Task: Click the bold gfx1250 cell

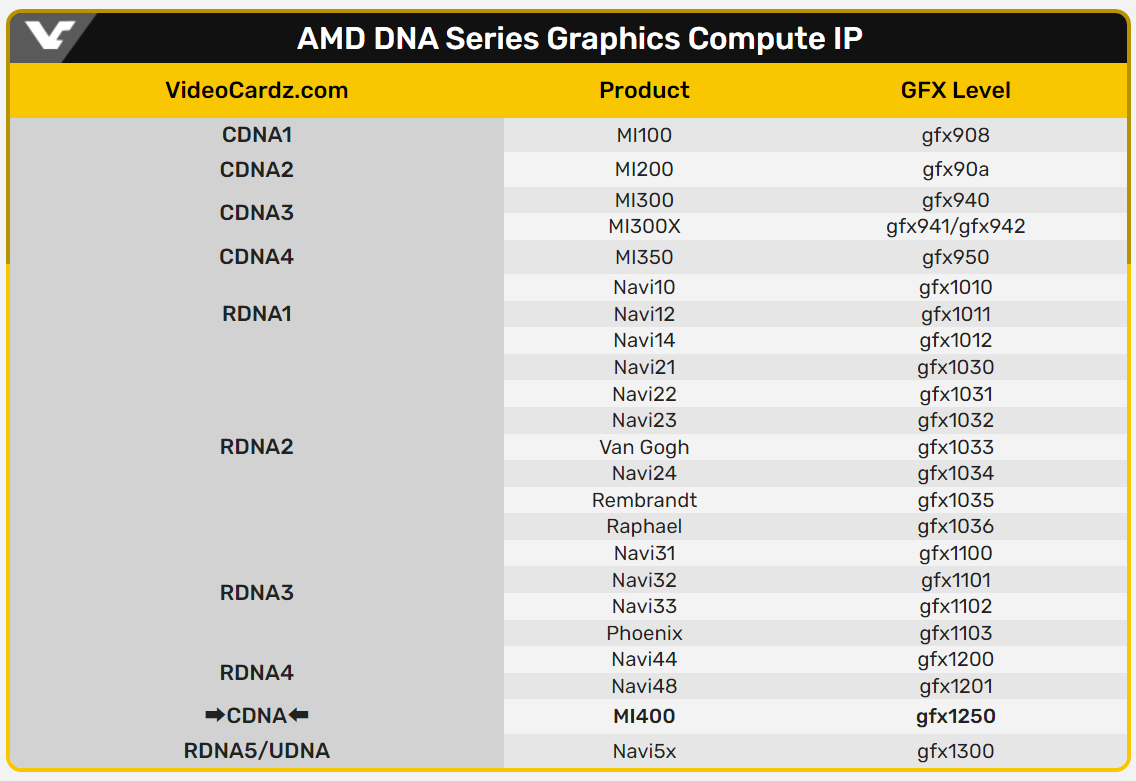Action: tap(955, 716)
